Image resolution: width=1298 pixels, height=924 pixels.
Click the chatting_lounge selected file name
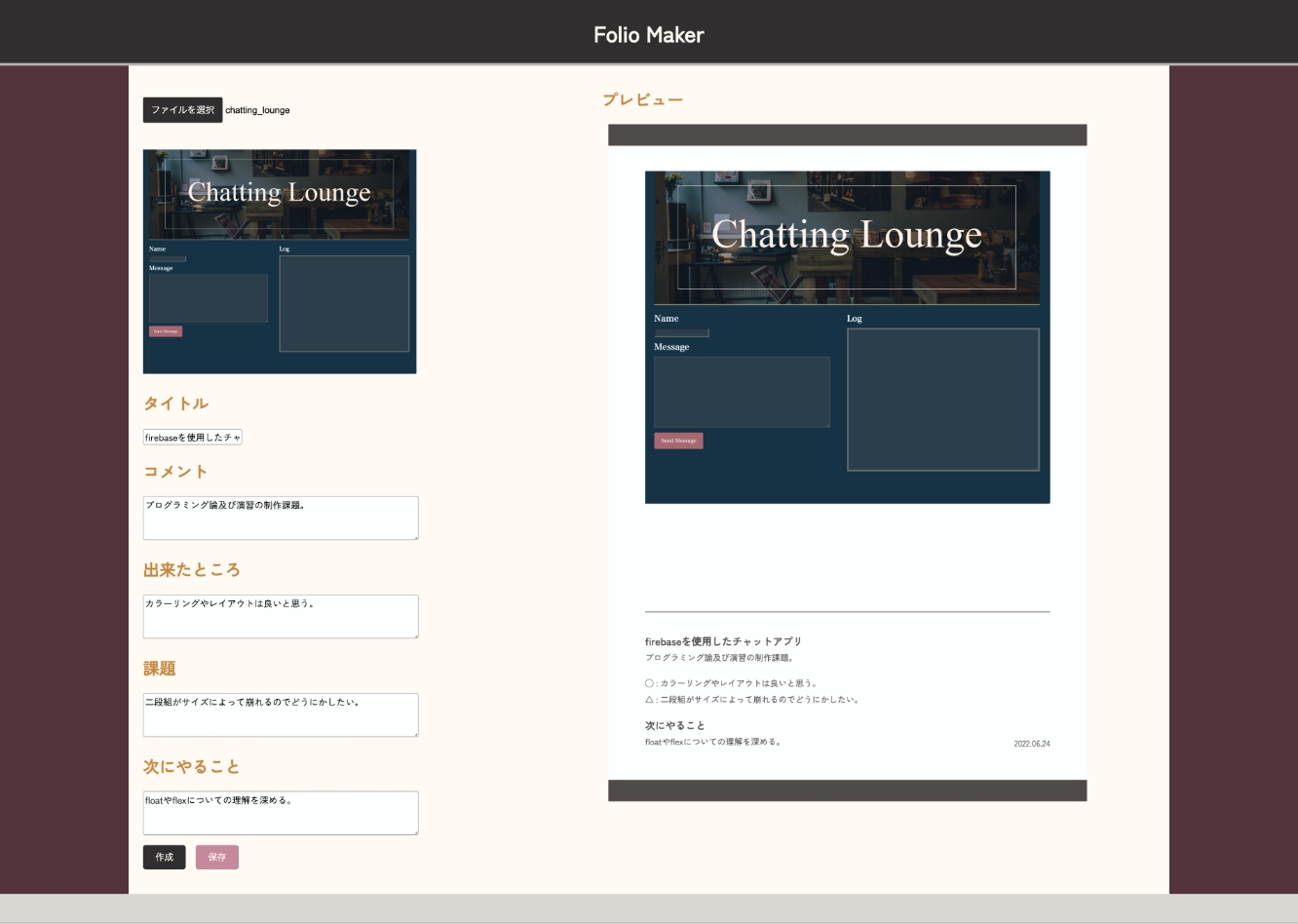coord(257,110)
